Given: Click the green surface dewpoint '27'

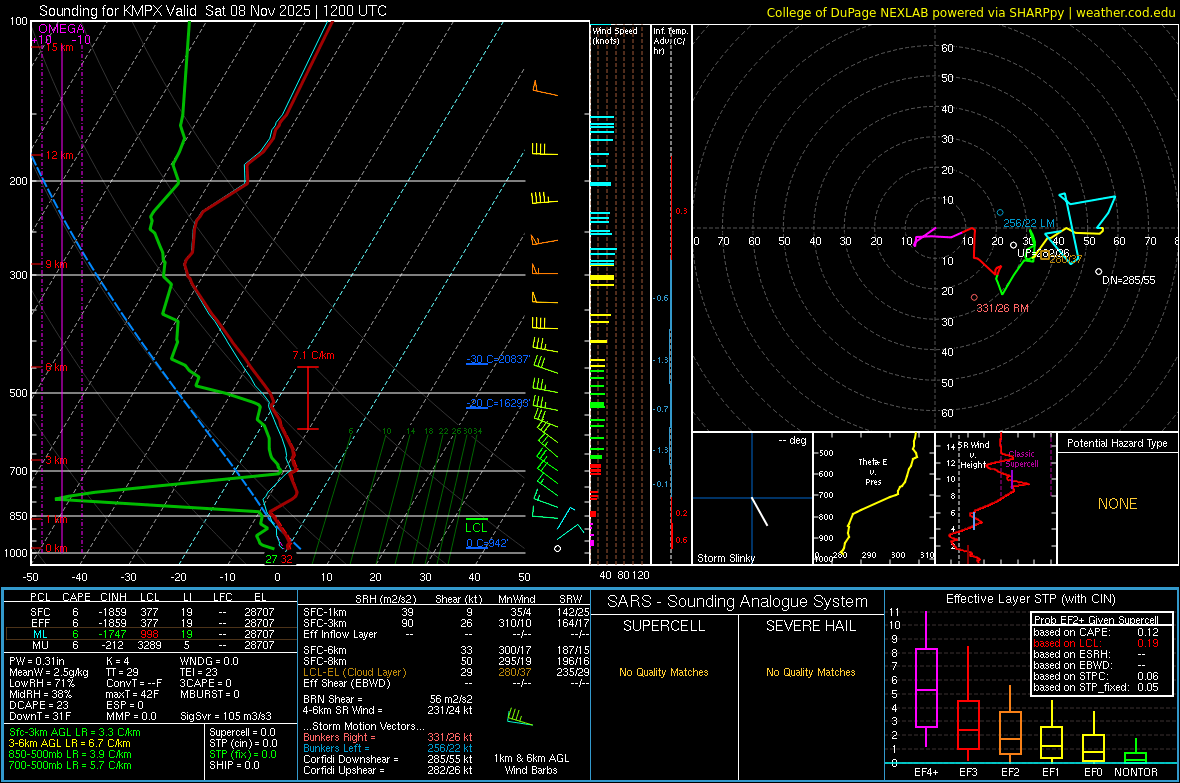Looking at the screenshot, I should pos(271,559).
